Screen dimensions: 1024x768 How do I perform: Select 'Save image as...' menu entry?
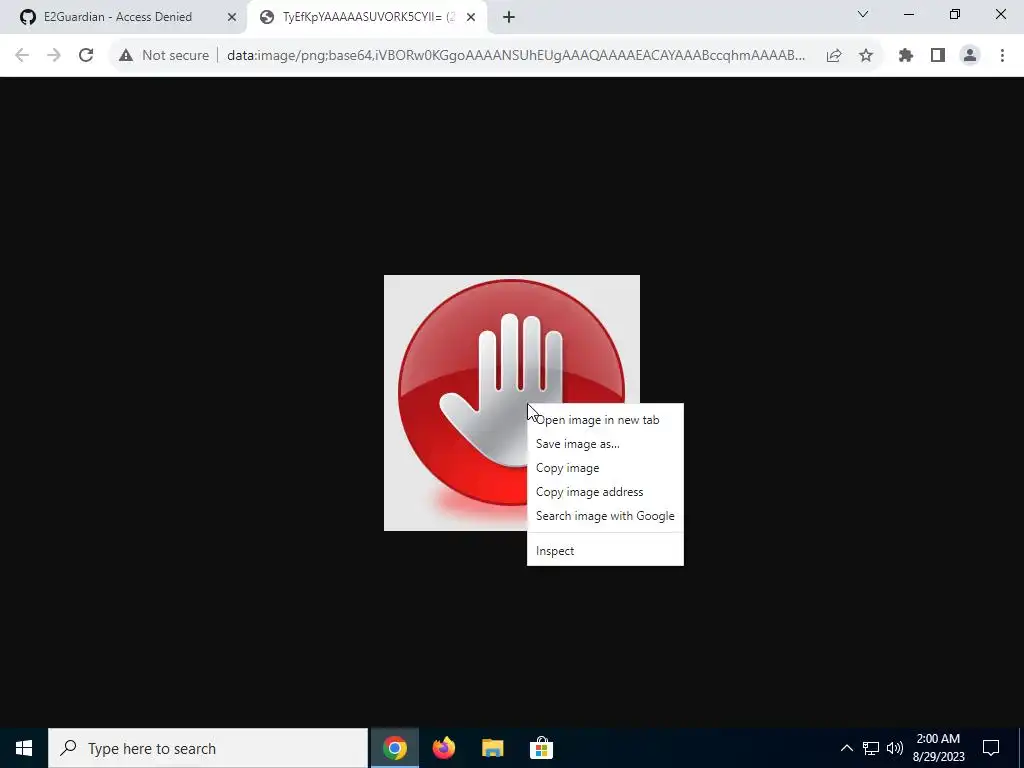pyautogui.click(x=605, y=444)
